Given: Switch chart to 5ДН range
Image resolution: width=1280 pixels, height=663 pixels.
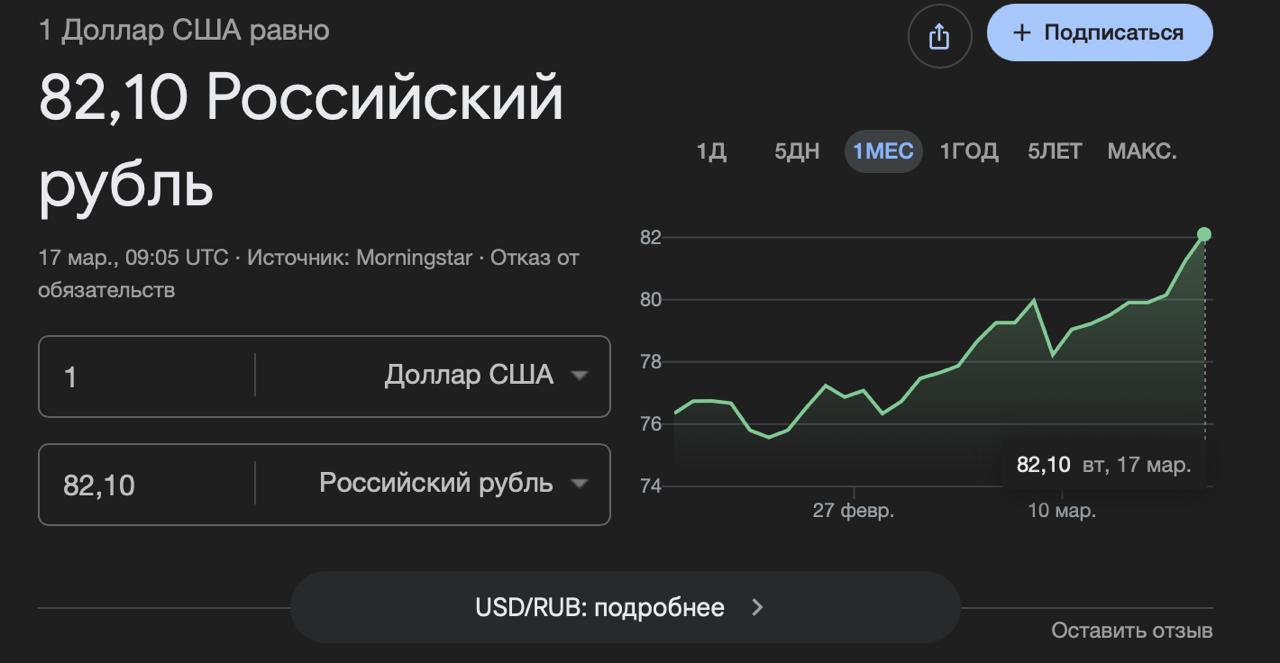Looking at the screenshot, I should 797,152.
